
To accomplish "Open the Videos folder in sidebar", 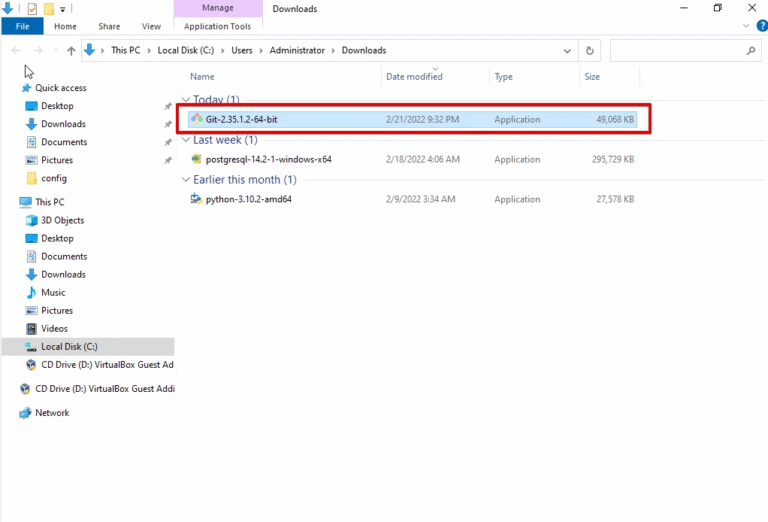I will point(54,329).
